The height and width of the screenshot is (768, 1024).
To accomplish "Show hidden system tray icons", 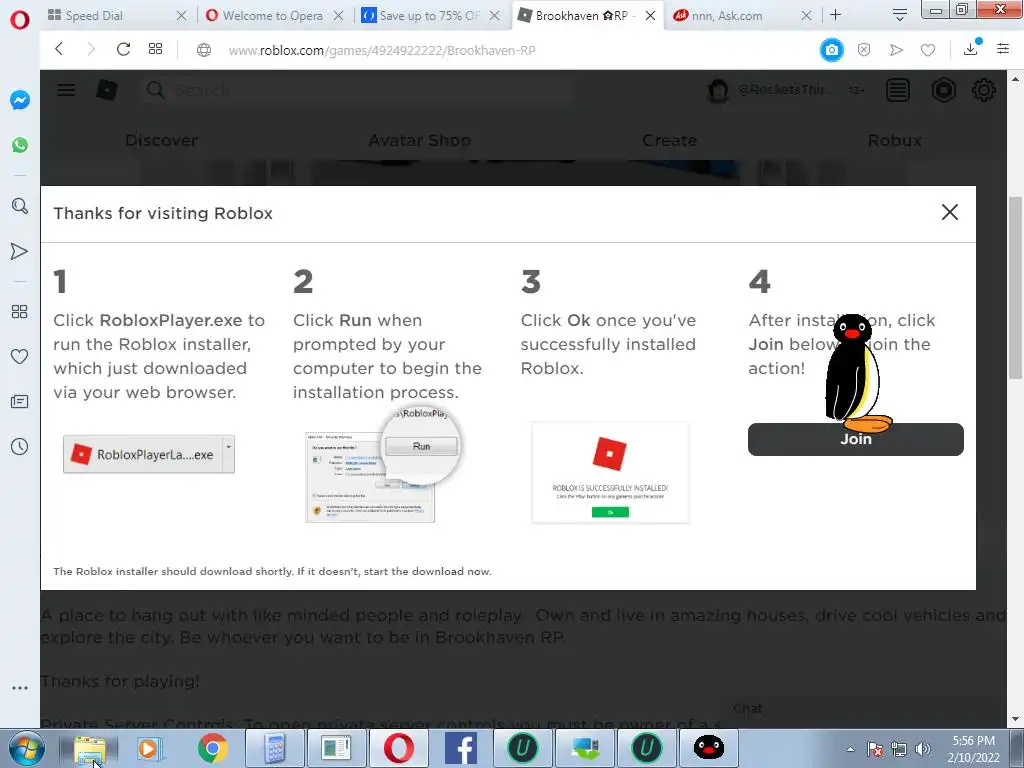I will [850, 749].
